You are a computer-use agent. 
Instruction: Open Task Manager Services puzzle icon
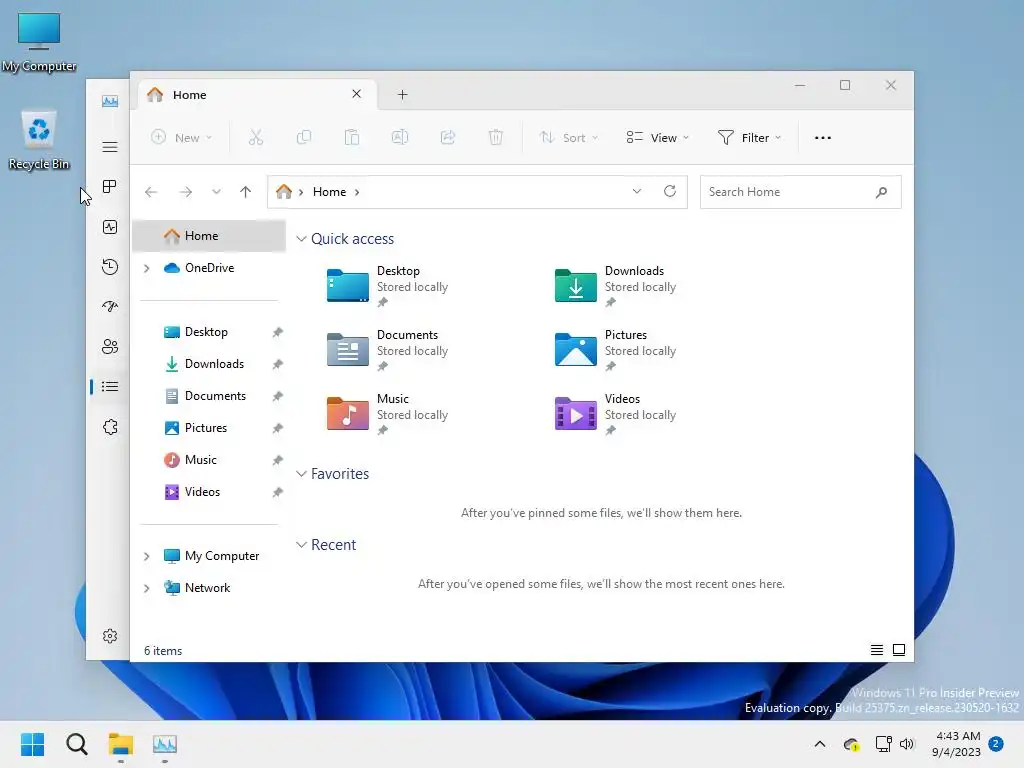click(x=110, y=426)
